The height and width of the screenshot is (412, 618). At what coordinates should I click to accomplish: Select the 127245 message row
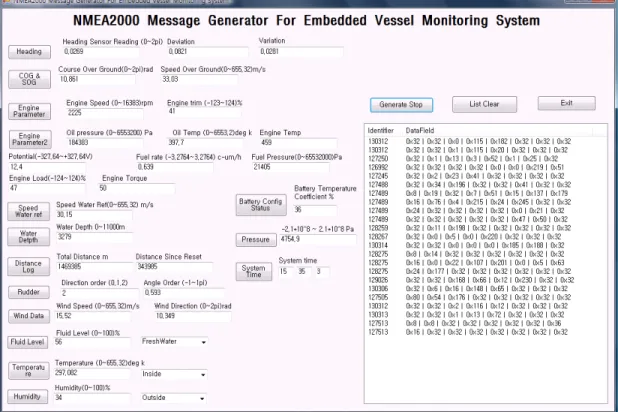click(486, 176)
